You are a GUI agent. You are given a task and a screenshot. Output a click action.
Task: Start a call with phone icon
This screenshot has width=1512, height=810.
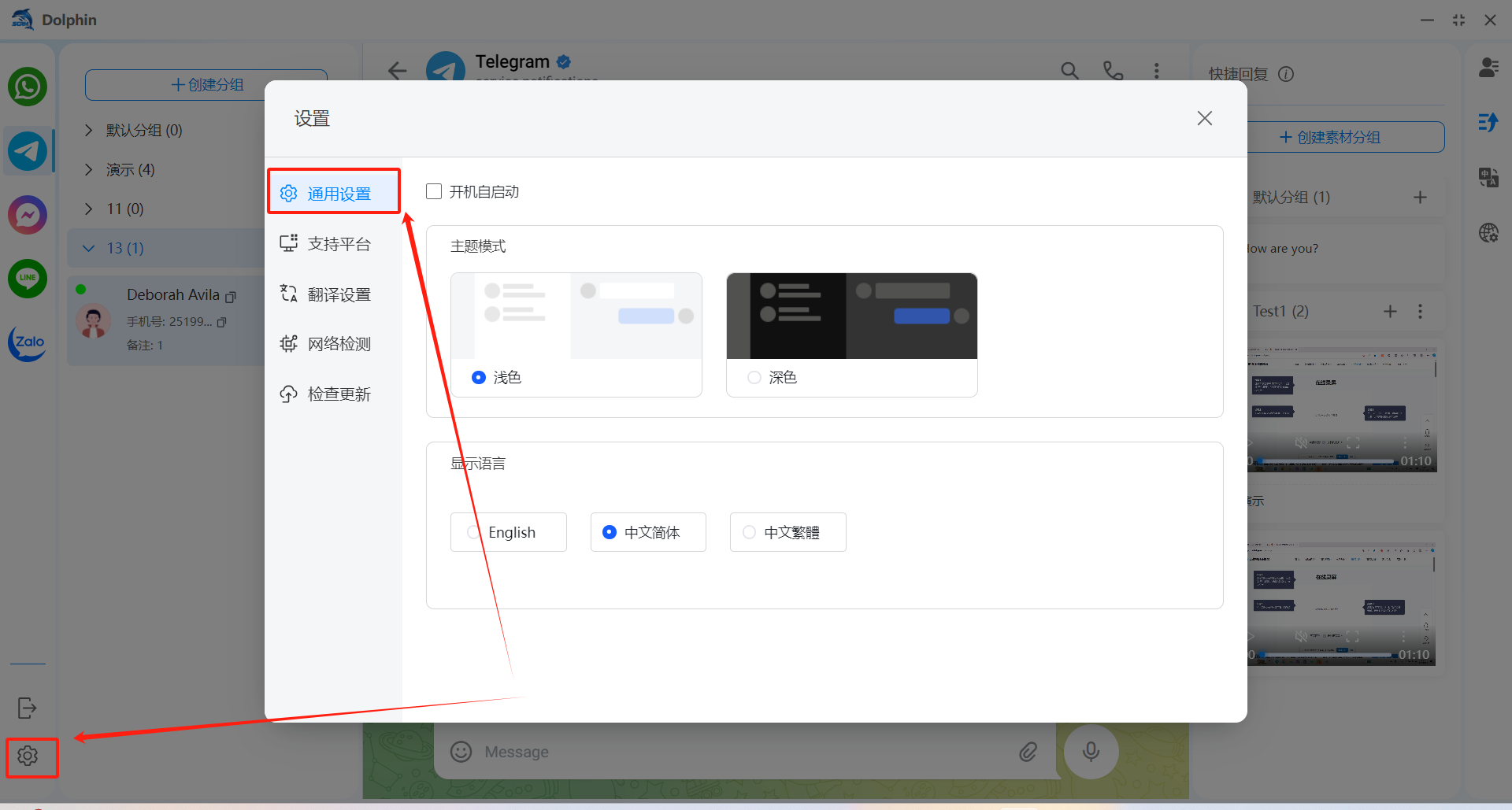click(1113, 71)
